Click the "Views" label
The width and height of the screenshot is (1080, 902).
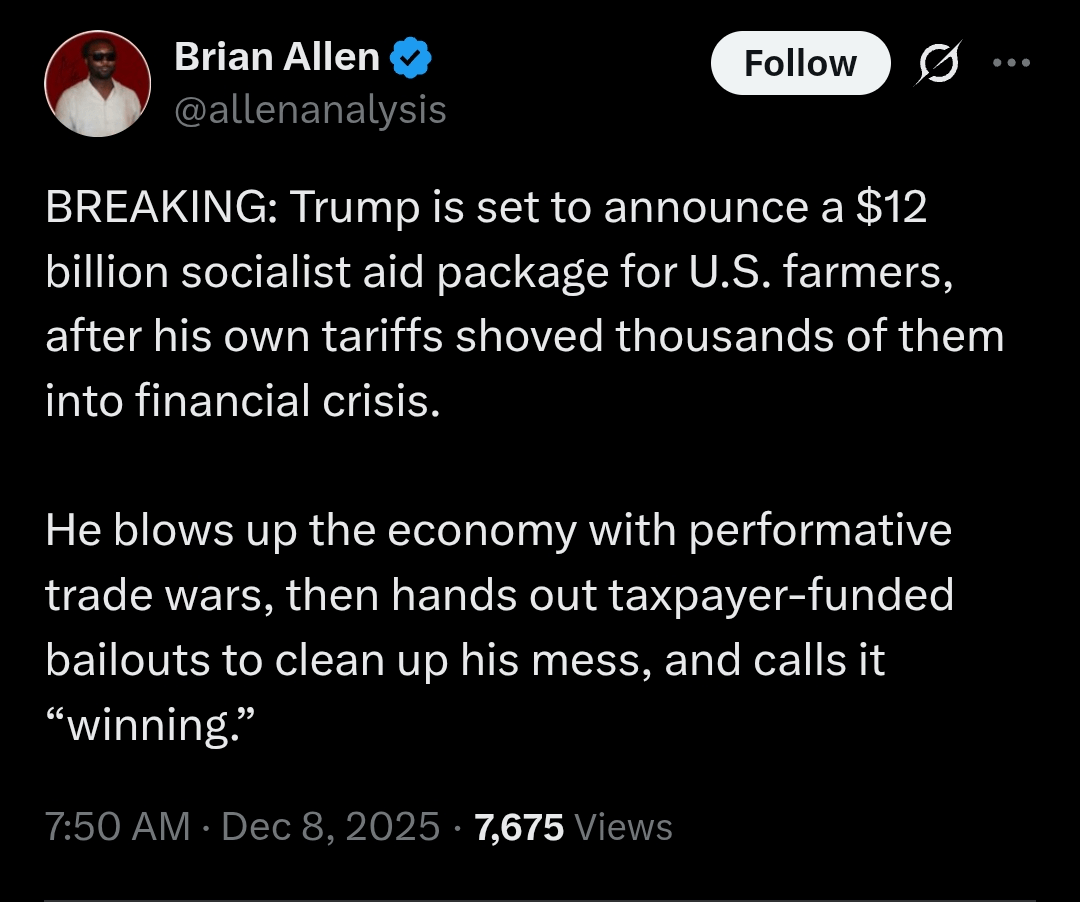click(x=625, y=827)
